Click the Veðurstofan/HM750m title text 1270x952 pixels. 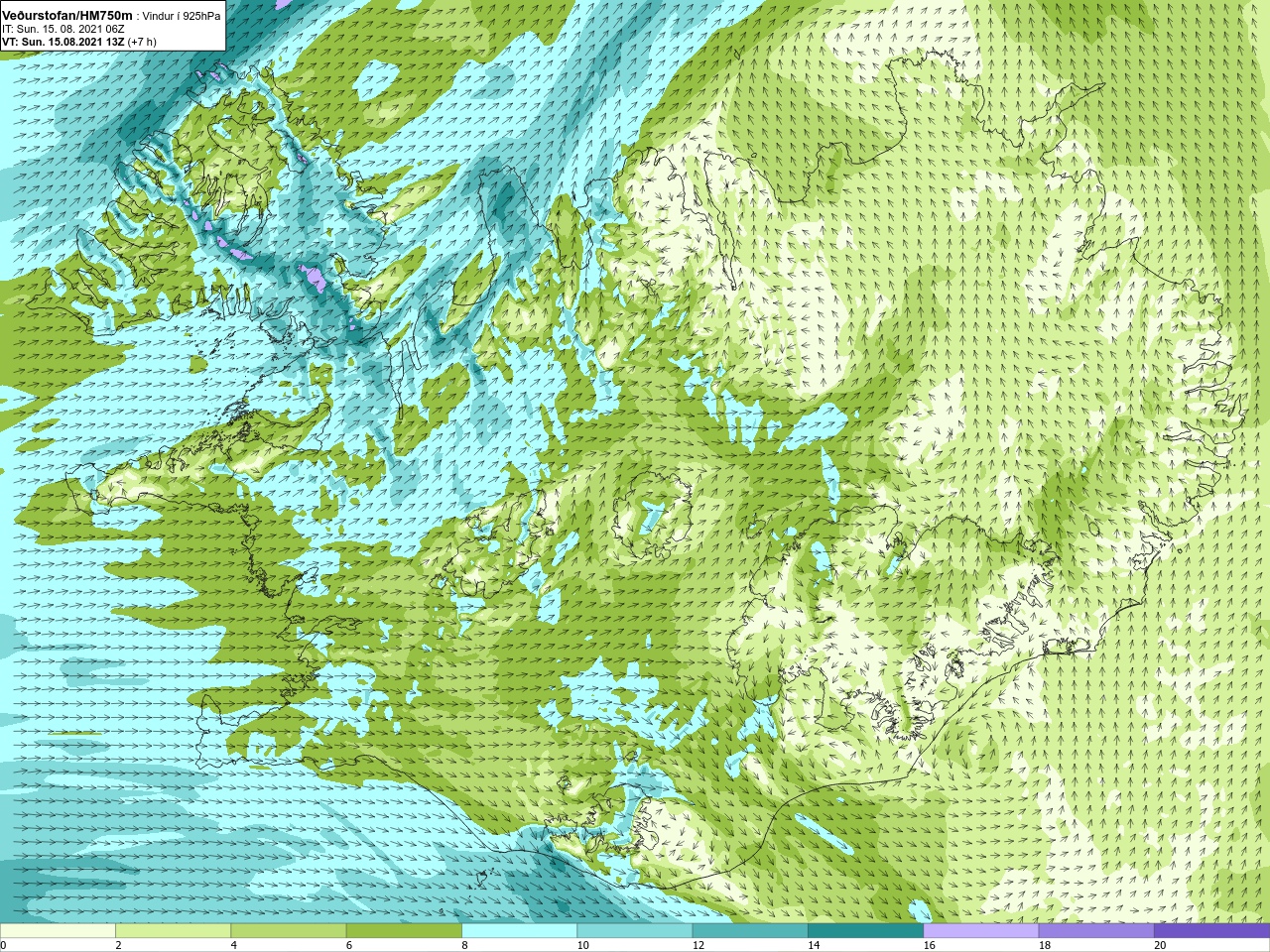(67, 15)
